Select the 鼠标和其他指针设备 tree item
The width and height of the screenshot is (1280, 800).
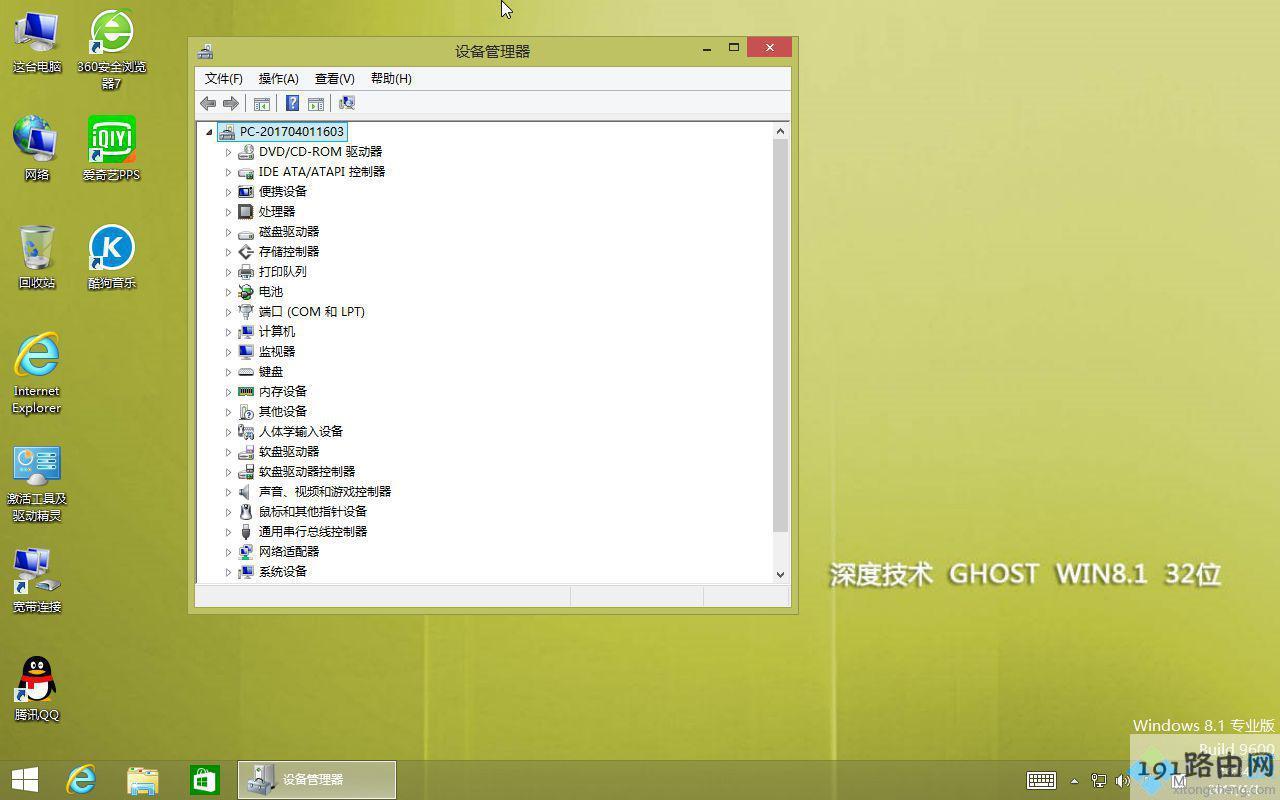point(313,511)
